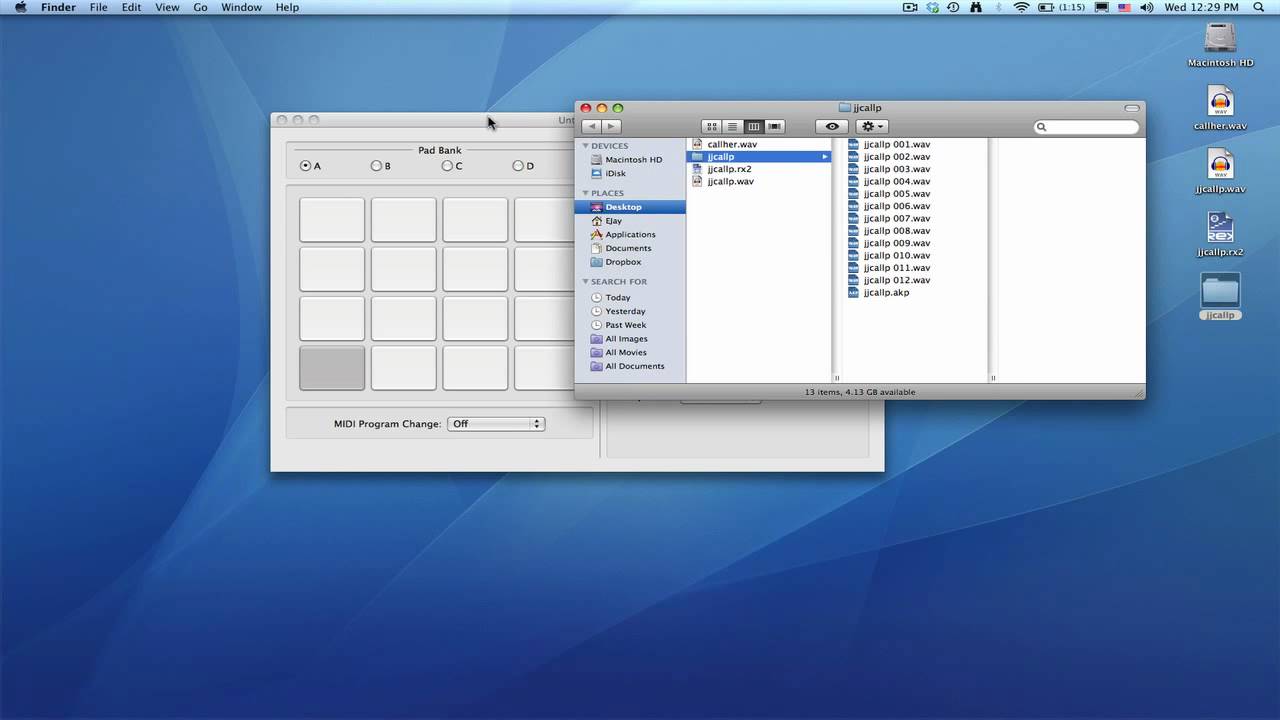Select Pad Bank D radio button
This screenshot has width=1280, height=720.
click(x=518, y=166)
